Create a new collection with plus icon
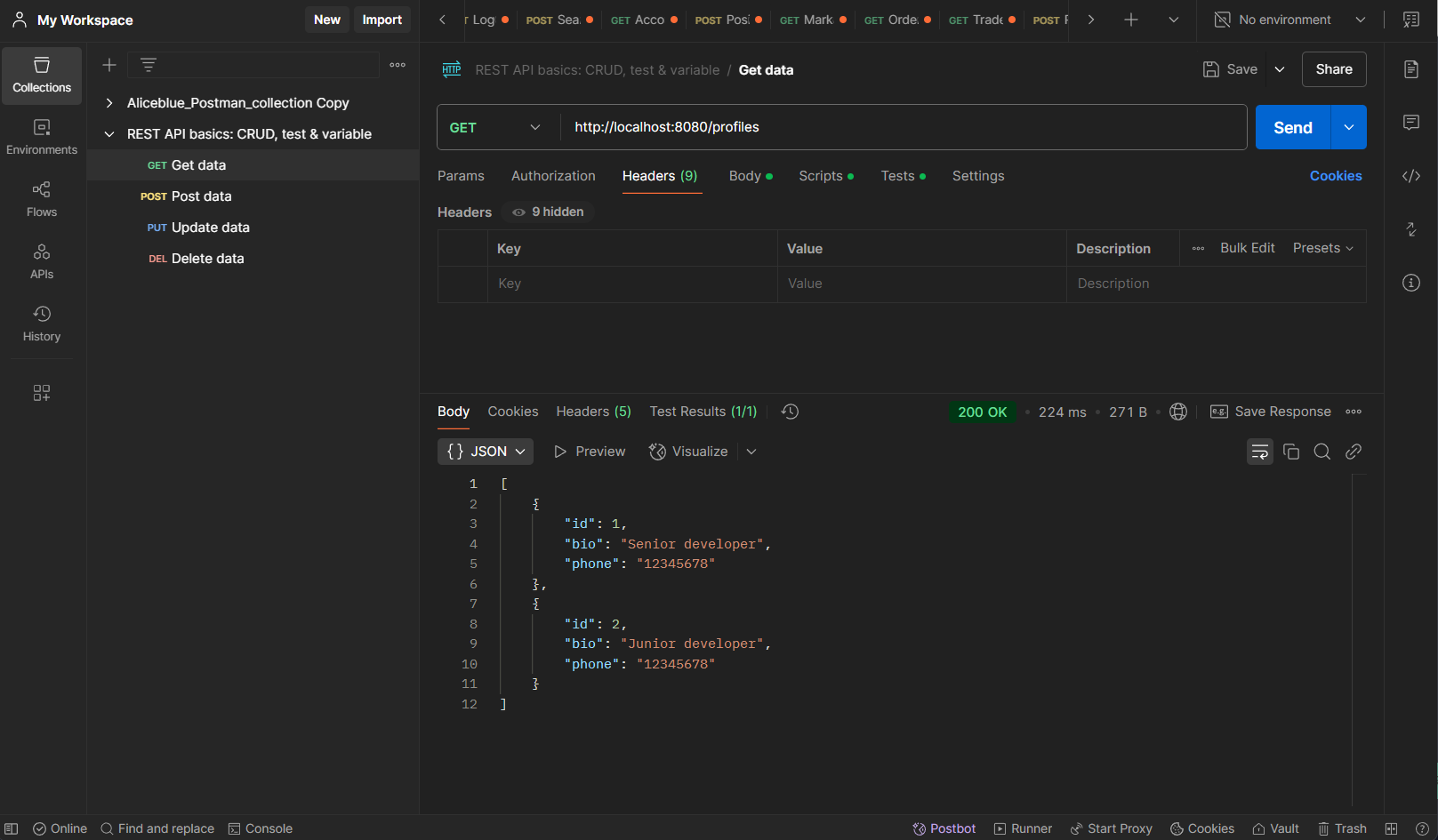Screen dimensions: 1438x840 109,65
